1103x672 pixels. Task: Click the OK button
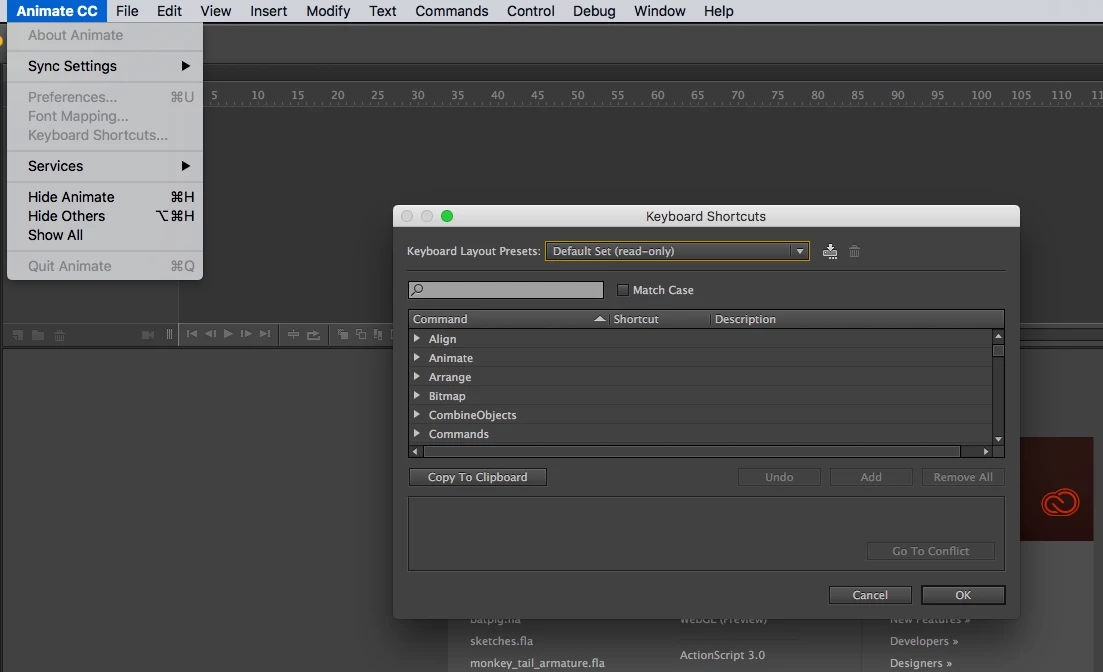coord(963,595)
